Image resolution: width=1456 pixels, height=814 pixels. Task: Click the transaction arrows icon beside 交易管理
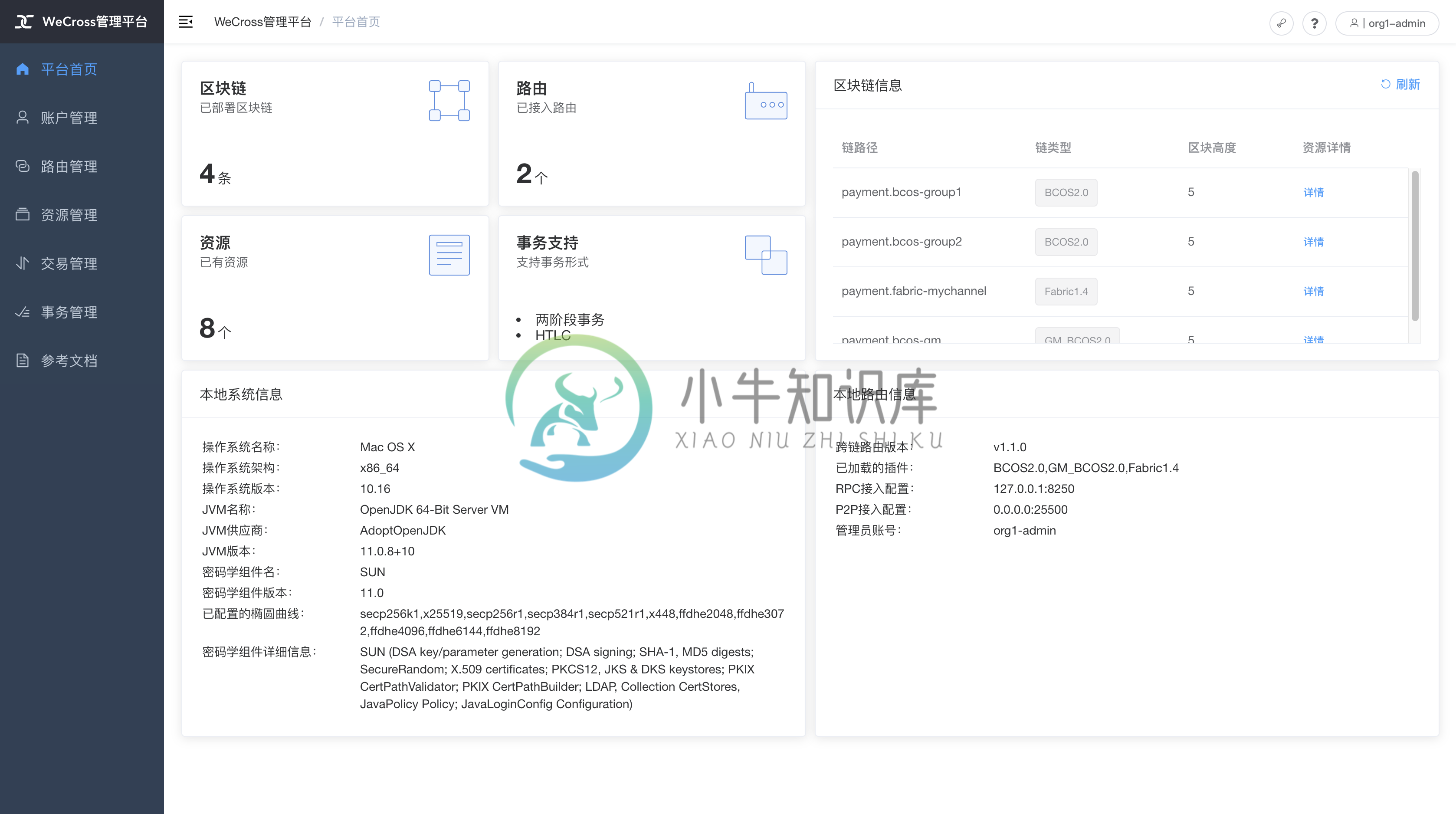tap(23, 263)
